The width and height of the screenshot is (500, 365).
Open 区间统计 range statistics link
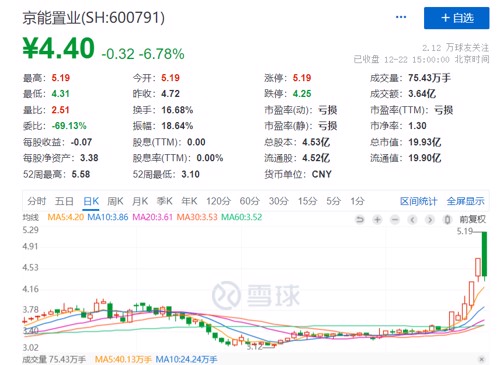tap(418, 201)
